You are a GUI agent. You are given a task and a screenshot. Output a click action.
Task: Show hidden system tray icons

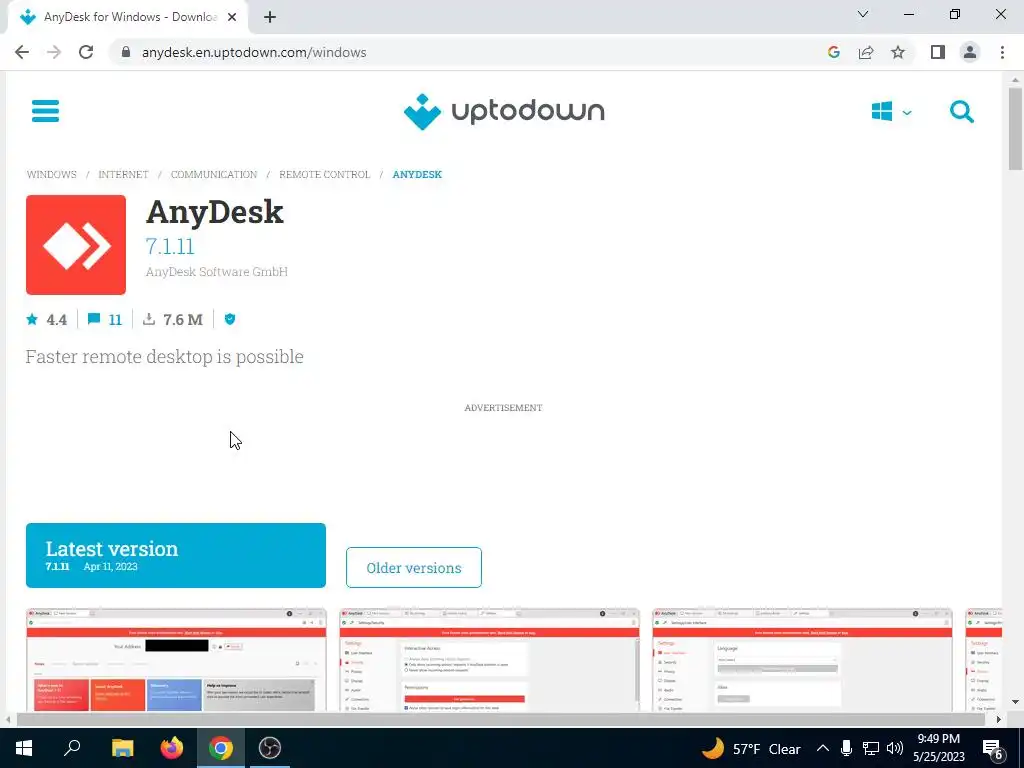coord(823,748)
